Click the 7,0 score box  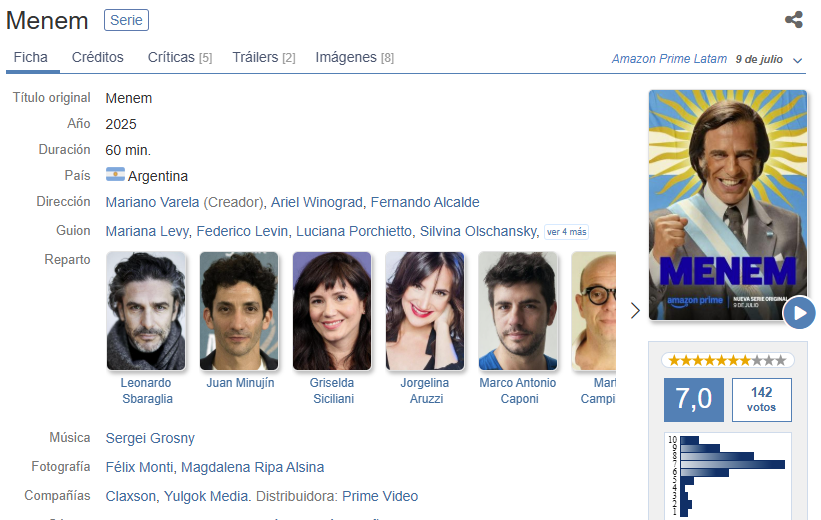(694, 400)
